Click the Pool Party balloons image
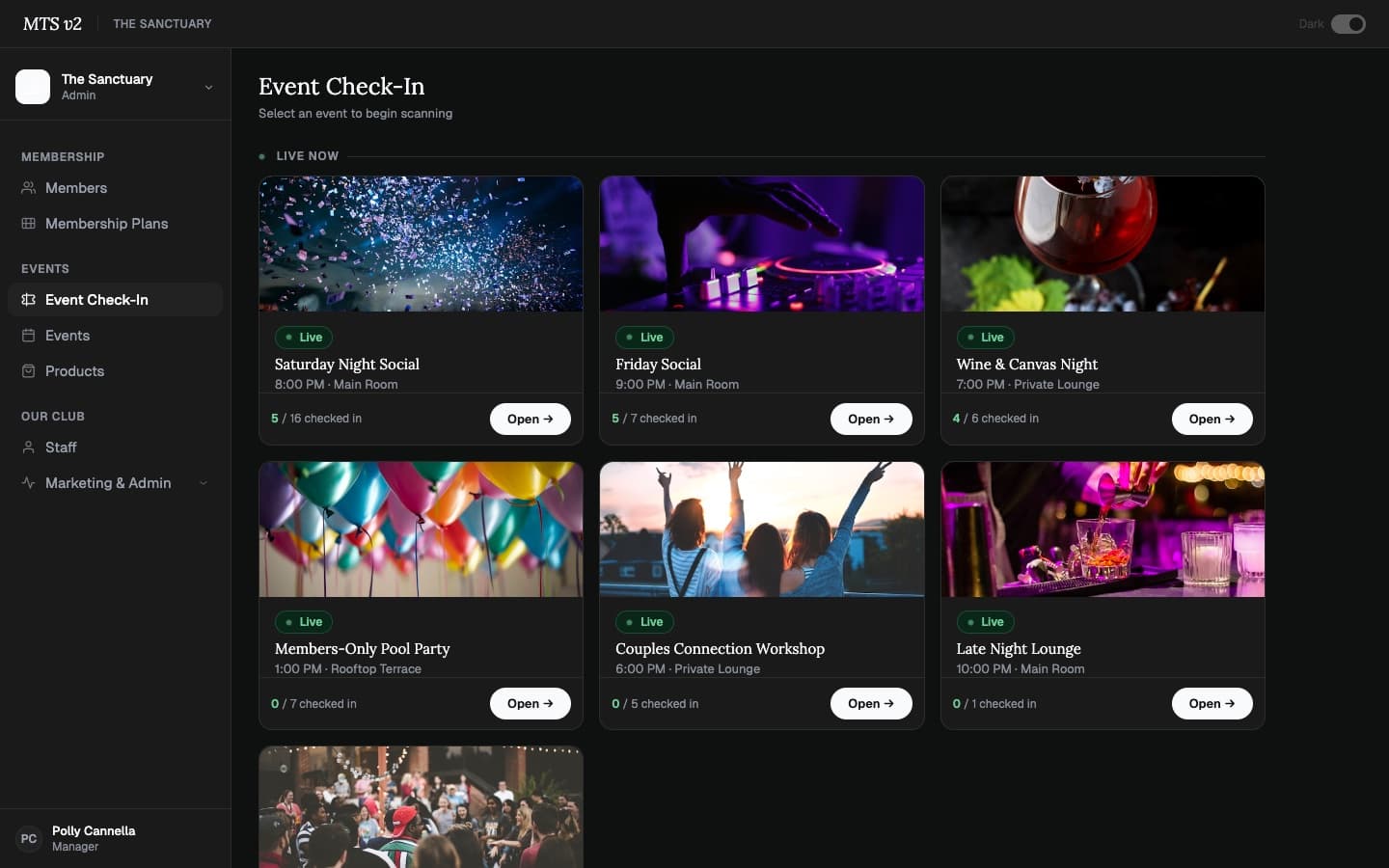 tap(422, 529)
